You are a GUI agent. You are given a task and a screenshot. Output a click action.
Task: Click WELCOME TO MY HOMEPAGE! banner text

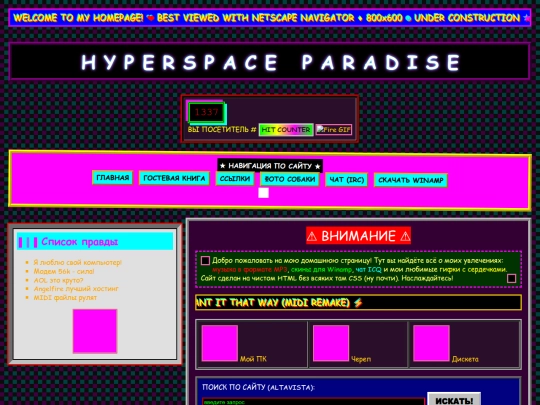pyautogui.click(x=79, y=18)
